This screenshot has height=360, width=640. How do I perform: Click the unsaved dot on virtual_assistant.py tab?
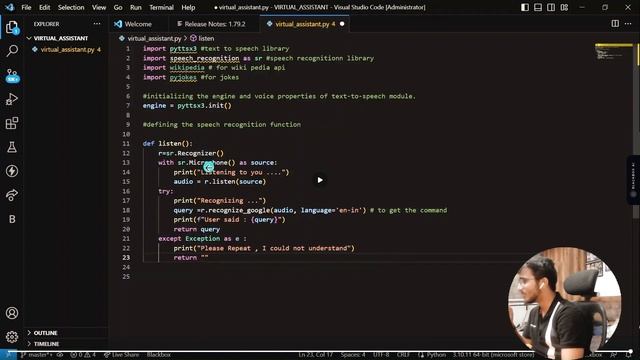click(x=342, y=24)
